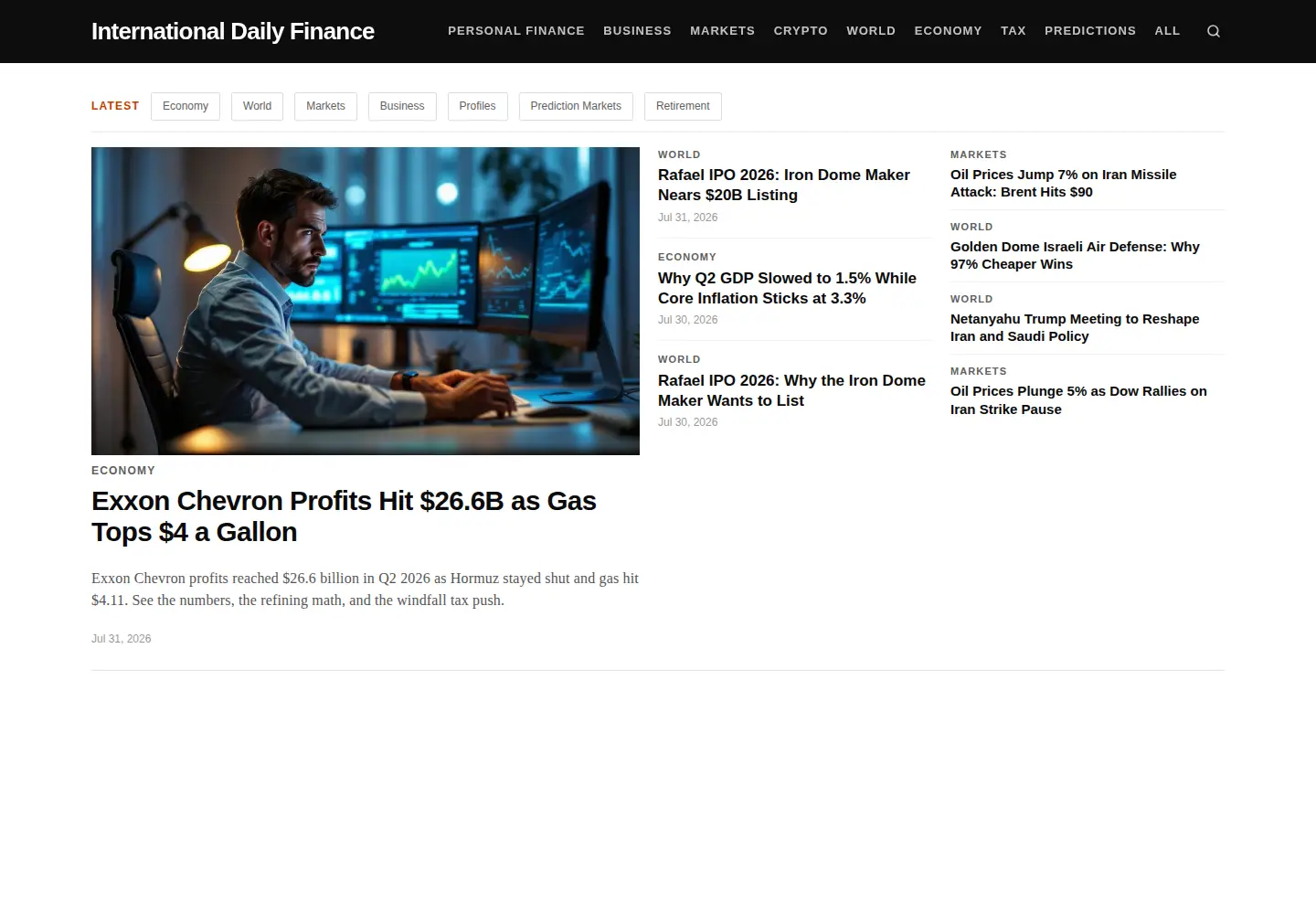Click WORLD label above Wants to List headline

click(679, 359)
